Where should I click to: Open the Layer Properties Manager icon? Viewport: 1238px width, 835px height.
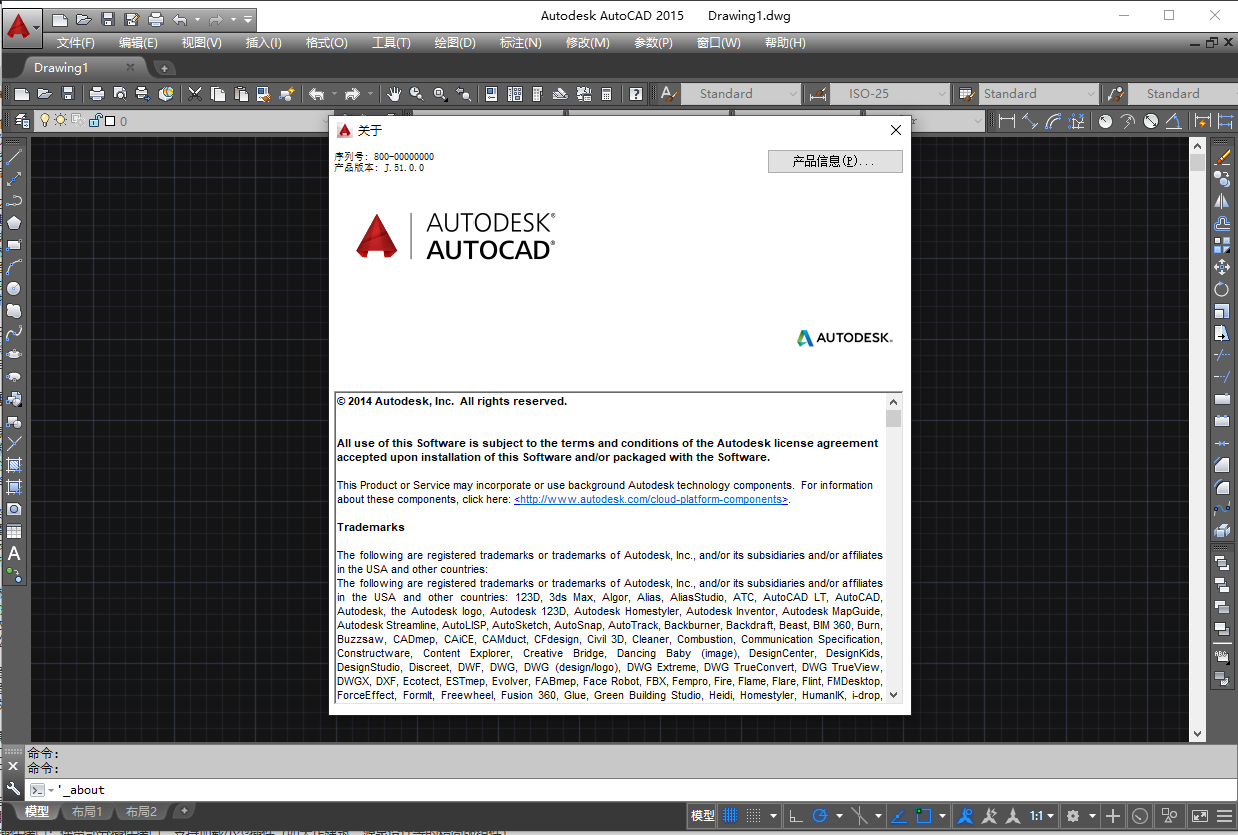click(22, 121)
